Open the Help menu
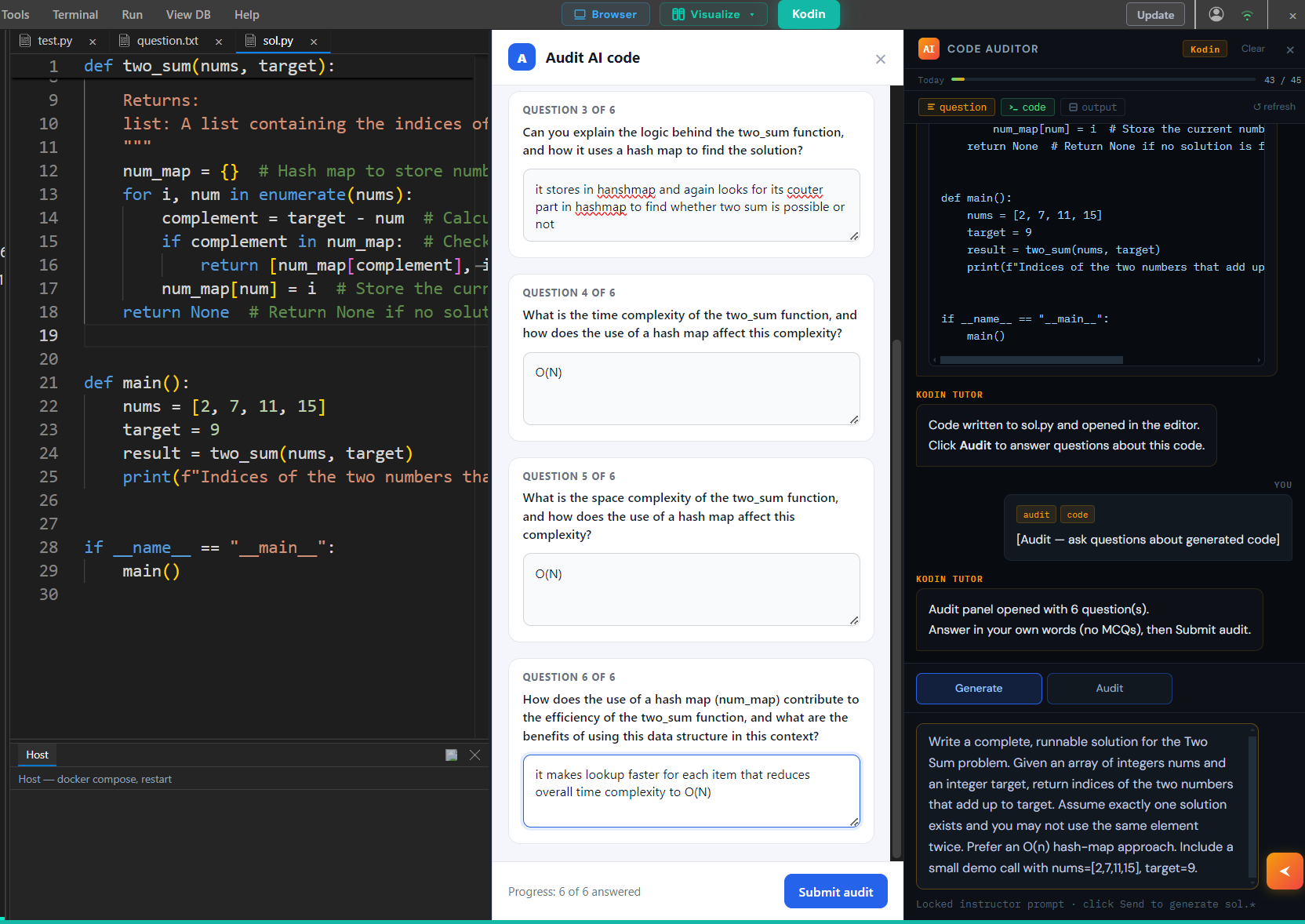 click(246, 14)
